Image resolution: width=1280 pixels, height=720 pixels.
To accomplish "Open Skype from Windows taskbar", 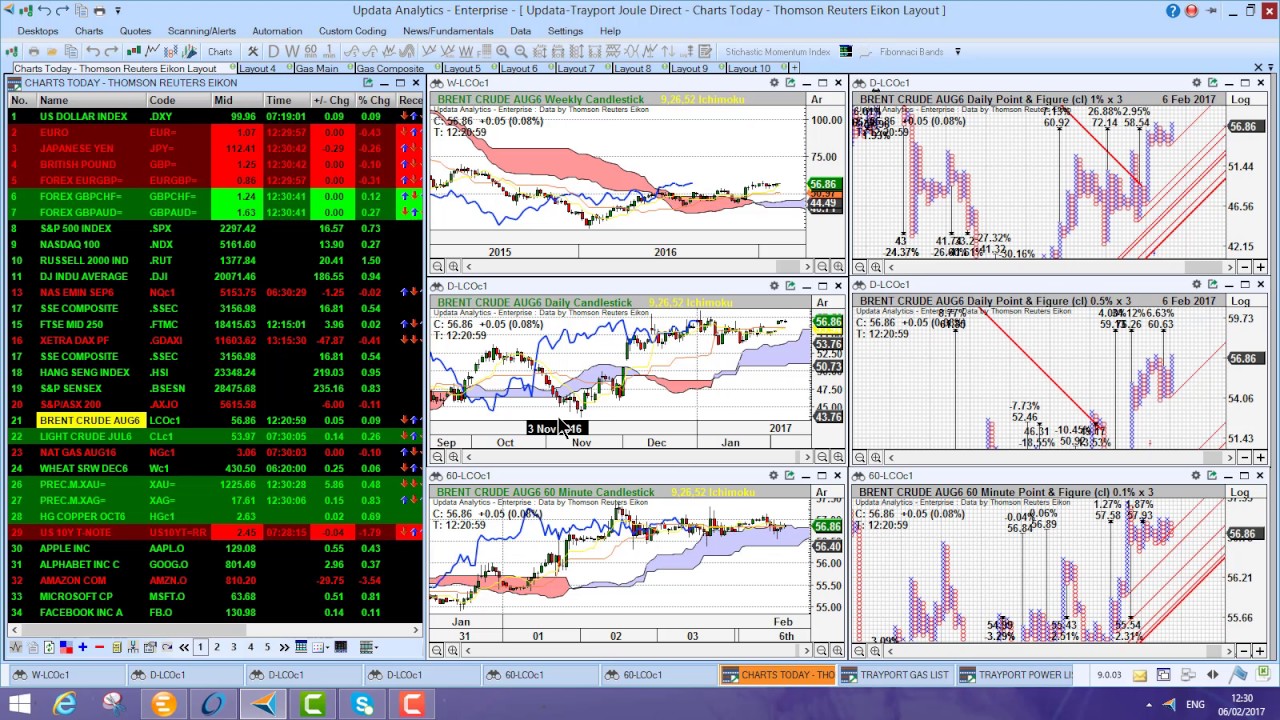I will pyautogui.click(x=362, y=705).
